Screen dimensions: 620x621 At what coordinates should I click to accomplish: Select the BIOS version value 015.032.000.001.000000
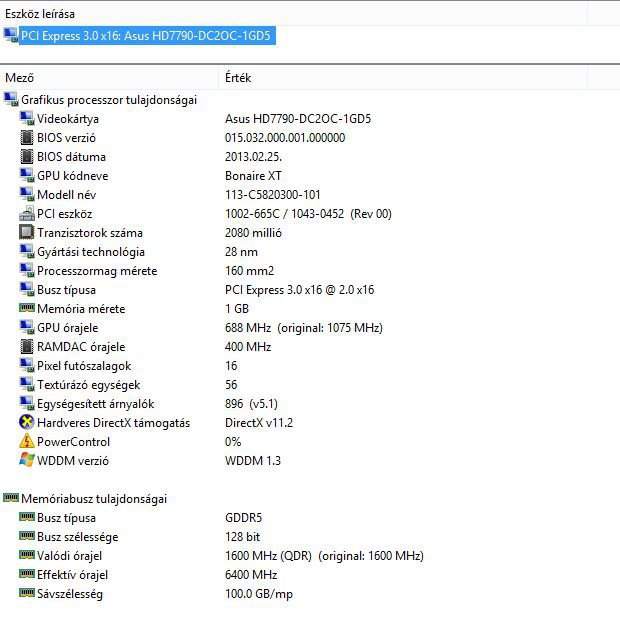[x=285, y=138]
